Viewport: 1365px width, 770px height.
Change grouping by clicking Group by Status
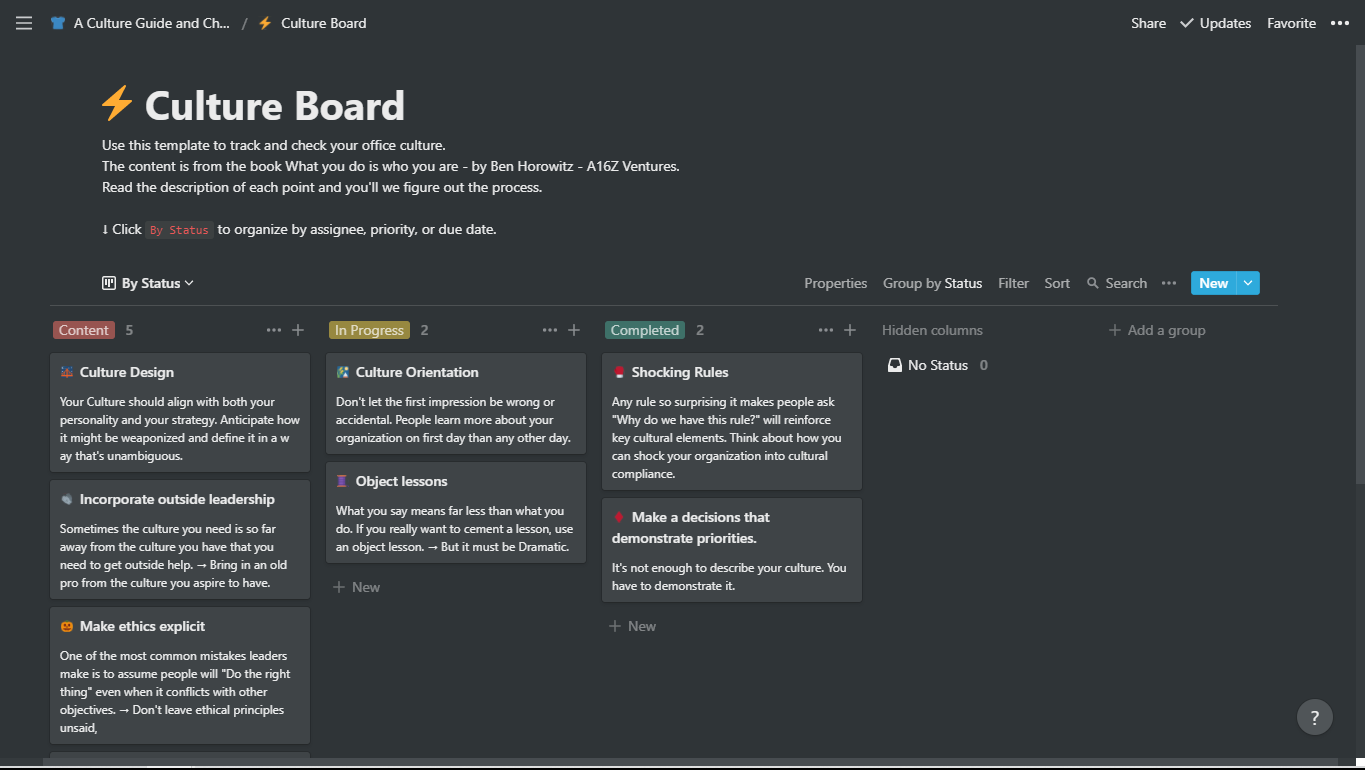pyautogui.click(x=932, y=283)
